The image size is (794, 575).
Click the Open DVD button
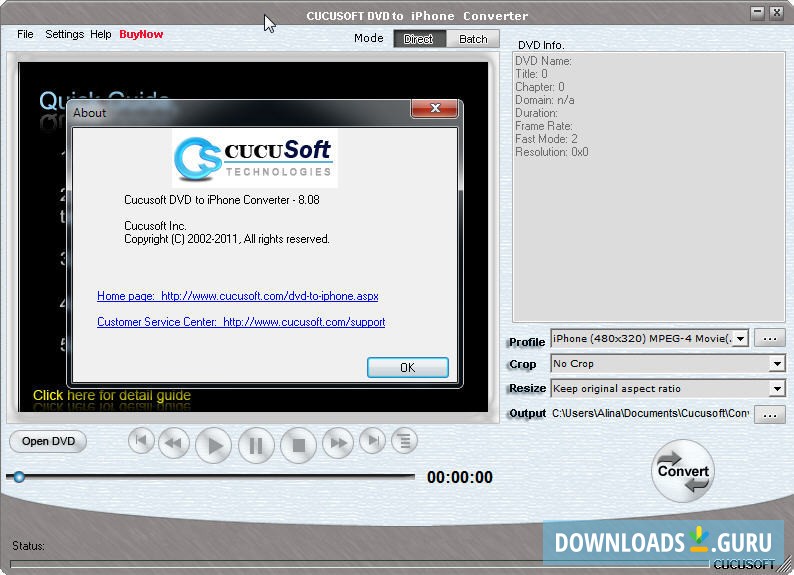coord(48,441)
